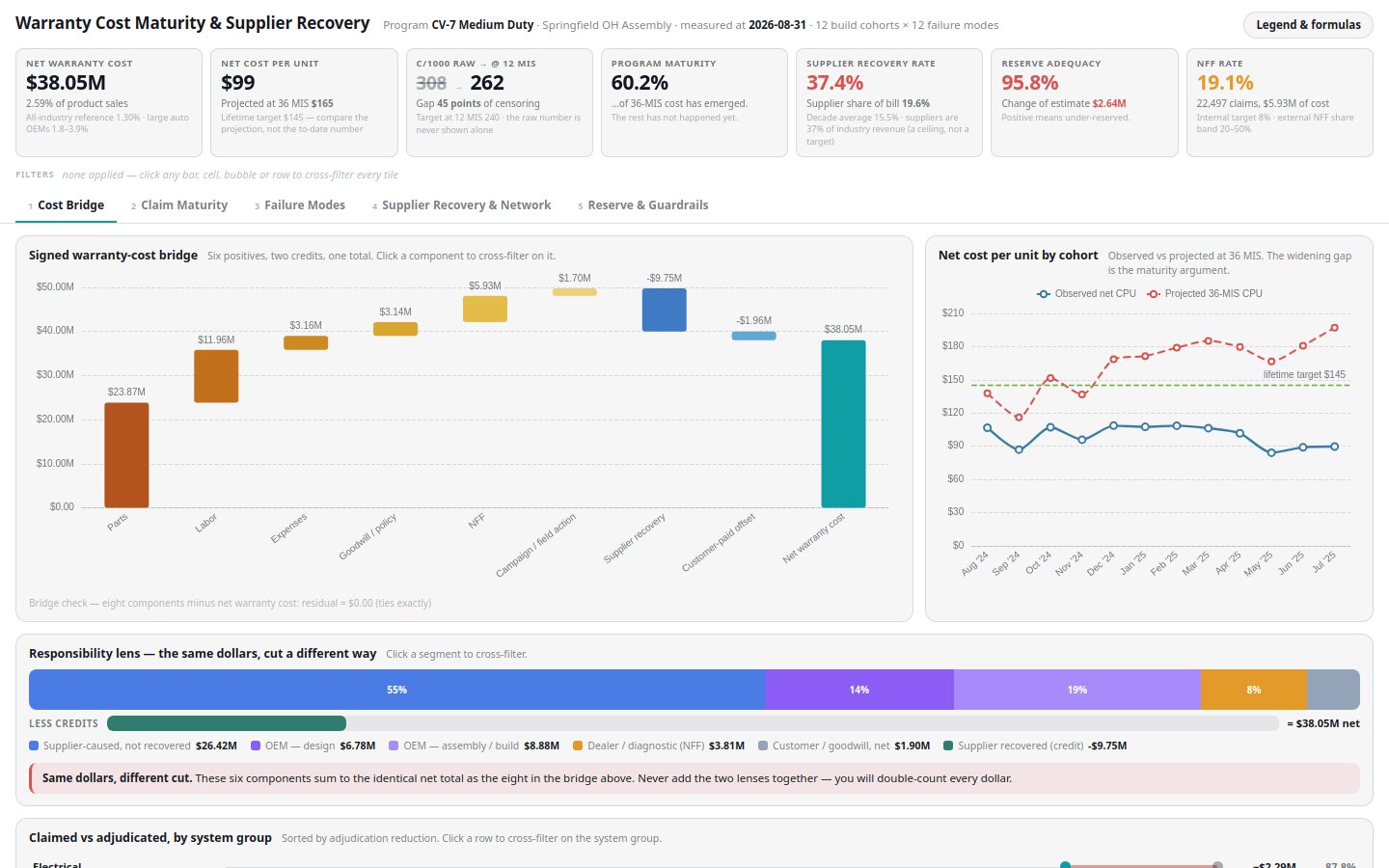Click the 'Same dollars, different cut' warning note
Viewport: 1389px width, 868px height.
pyautogui.click(x=694, y=778)
